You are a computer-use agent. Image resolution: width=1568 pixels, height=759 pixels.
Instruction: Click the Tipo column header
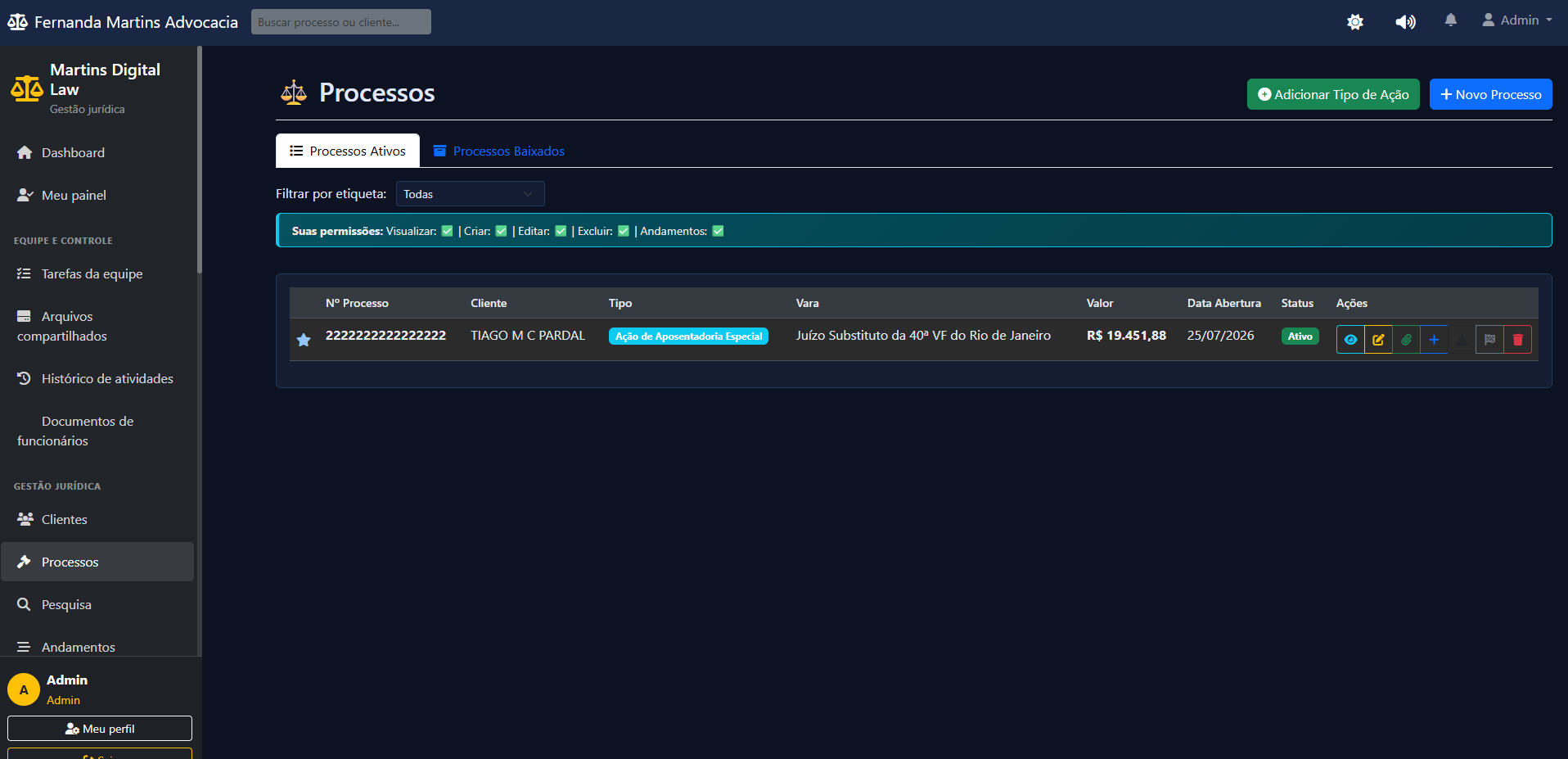click(x=620, y=303)
